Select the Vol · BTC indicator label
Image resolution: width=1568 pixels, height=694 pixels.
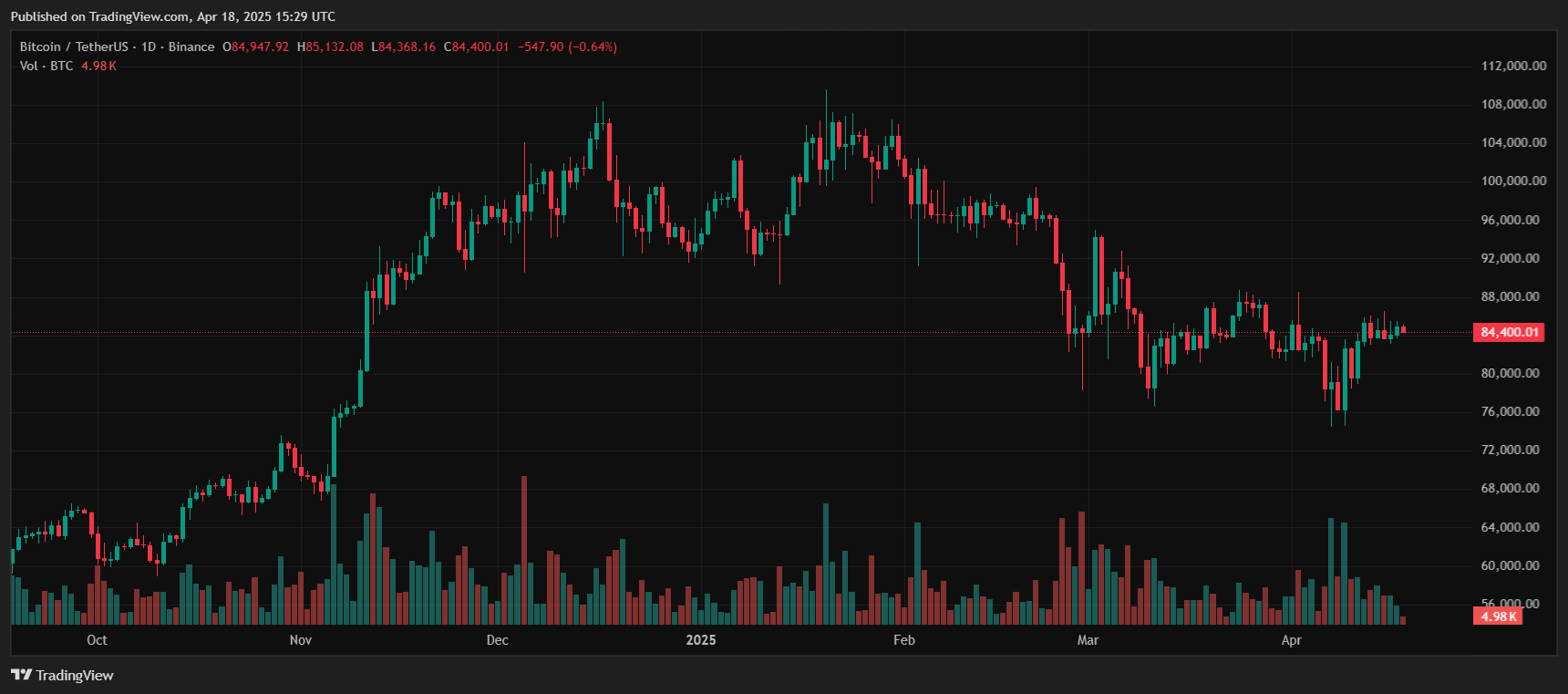[x=46, y=66]
